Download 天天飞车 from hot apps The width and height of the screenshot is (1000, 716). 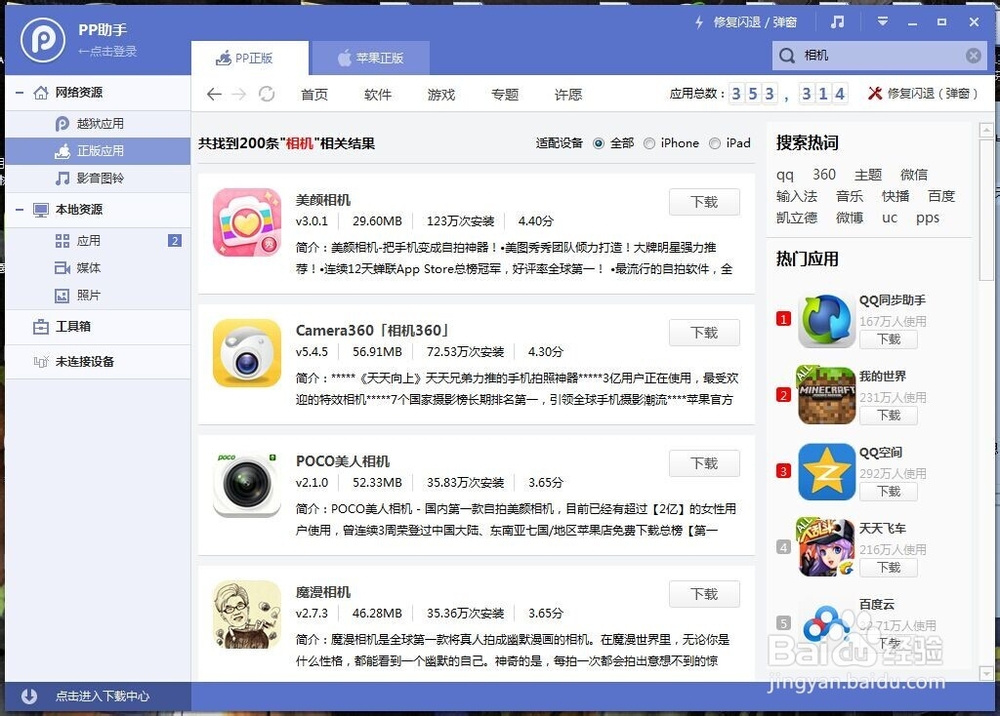tap(888, 567)
